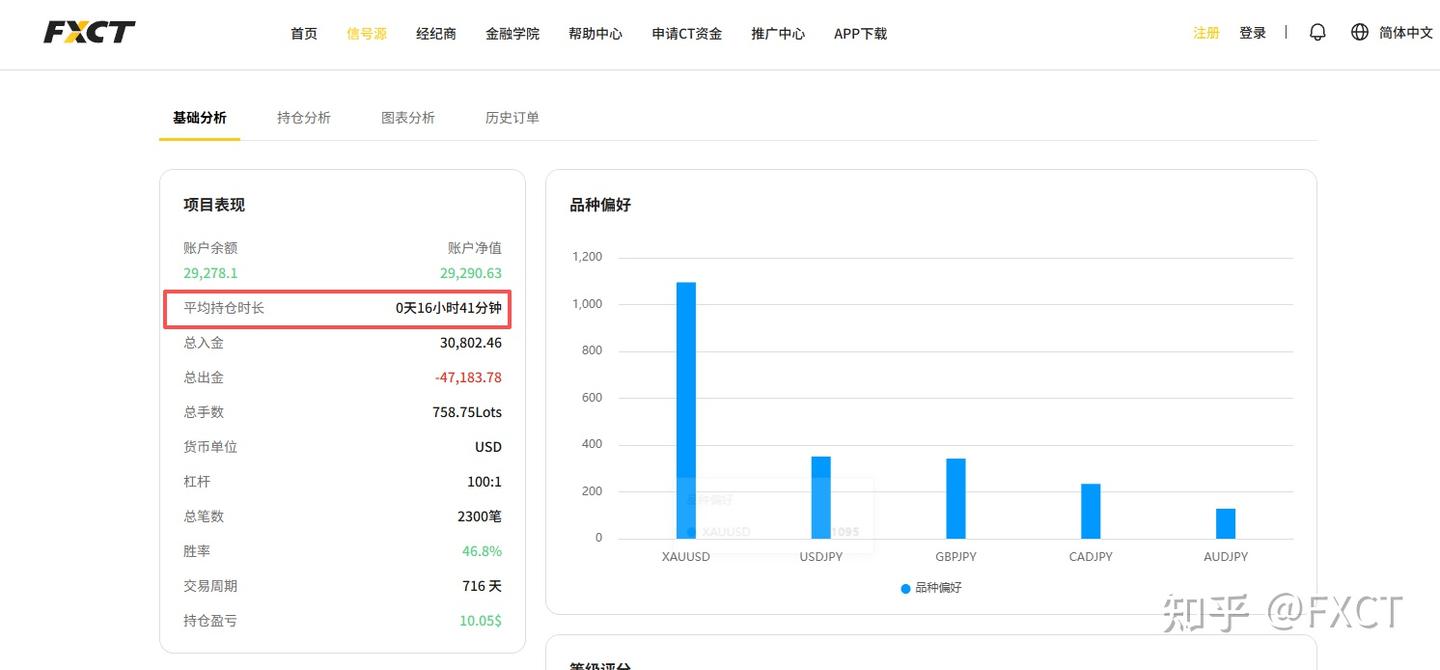Screen dimensions: 1440x670
Task: Click the 持仓盈亏 value 10.05$
Action: (x=481, y=621)
